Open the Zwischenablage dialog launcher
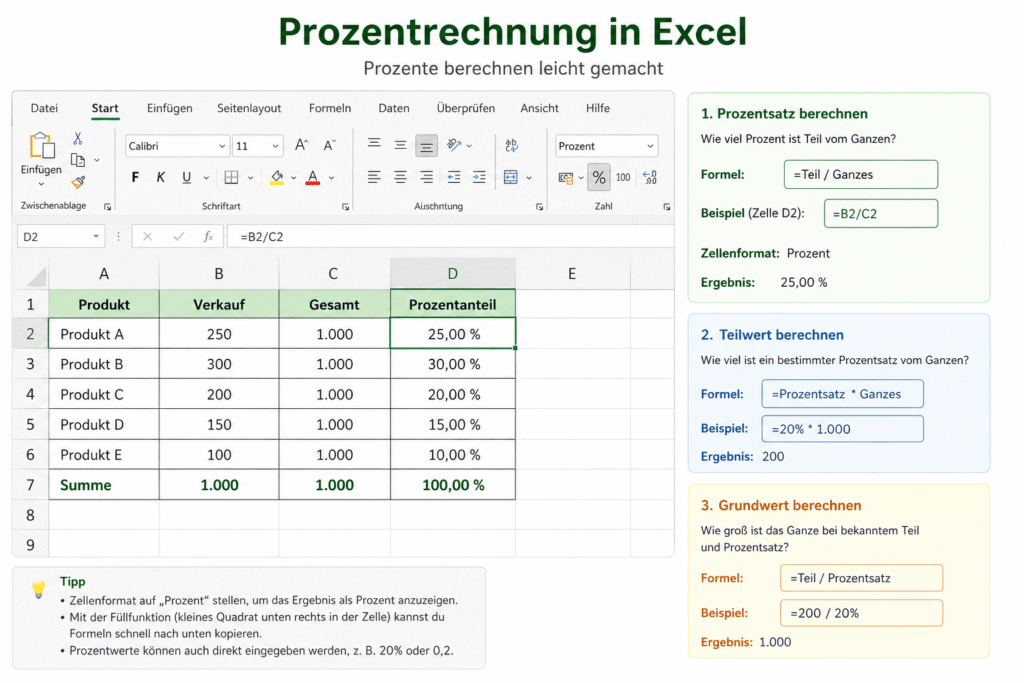 click(108, 207)
